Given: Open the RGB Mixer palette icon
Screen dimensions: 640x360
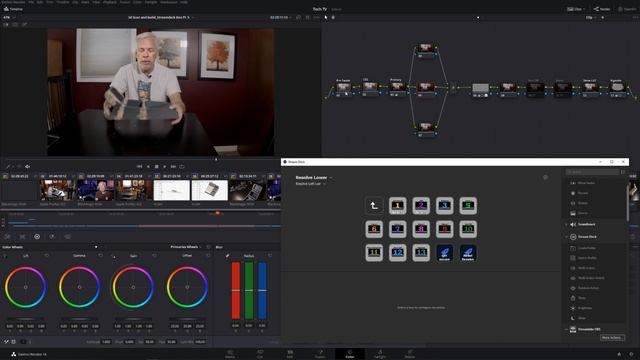Looking at the screenshot, I should click(52, 237).
